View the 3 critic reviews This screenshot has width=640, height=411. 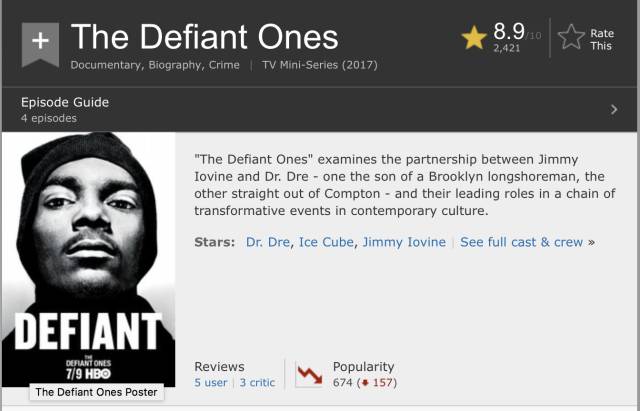(257, 383)
